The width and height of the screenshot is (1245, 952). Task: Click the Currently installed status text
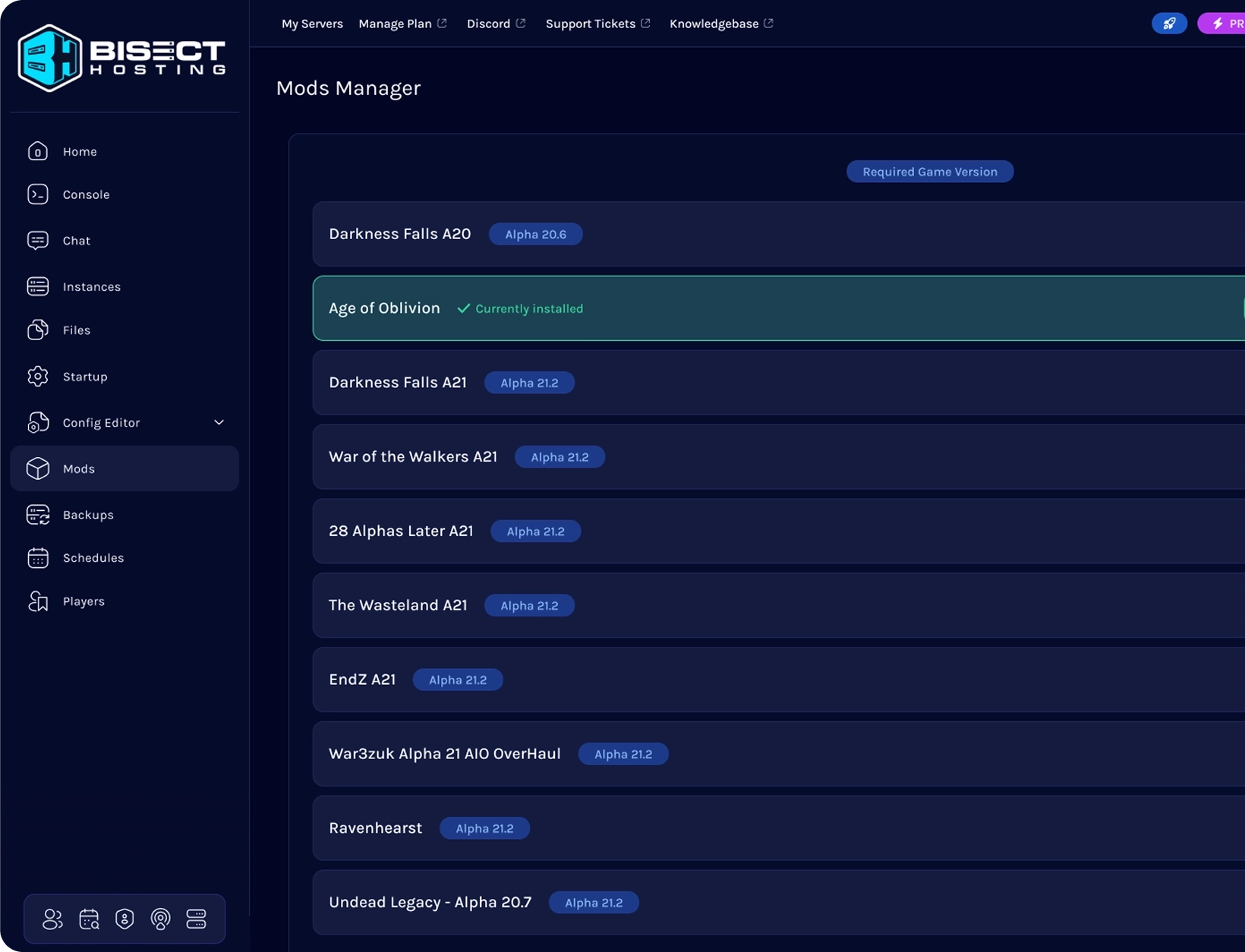[x=529, y=309]
